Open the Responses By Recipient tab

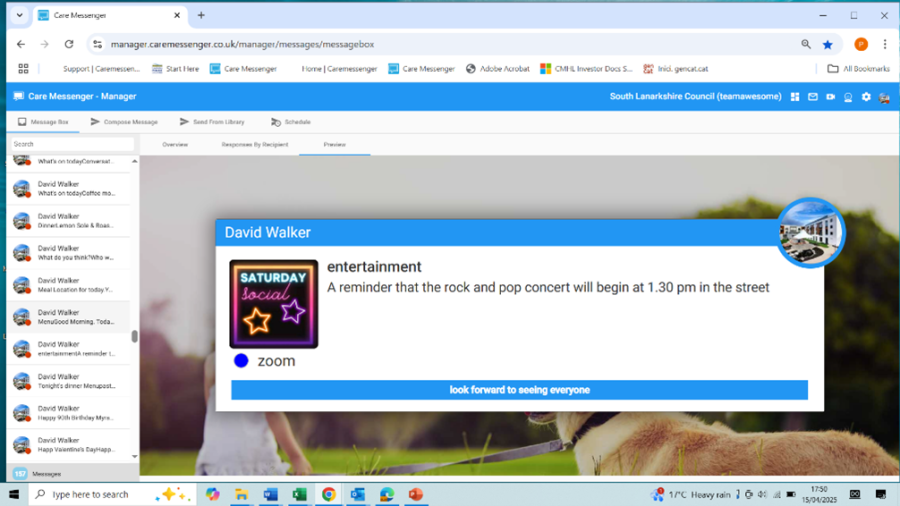pos(254,145)
